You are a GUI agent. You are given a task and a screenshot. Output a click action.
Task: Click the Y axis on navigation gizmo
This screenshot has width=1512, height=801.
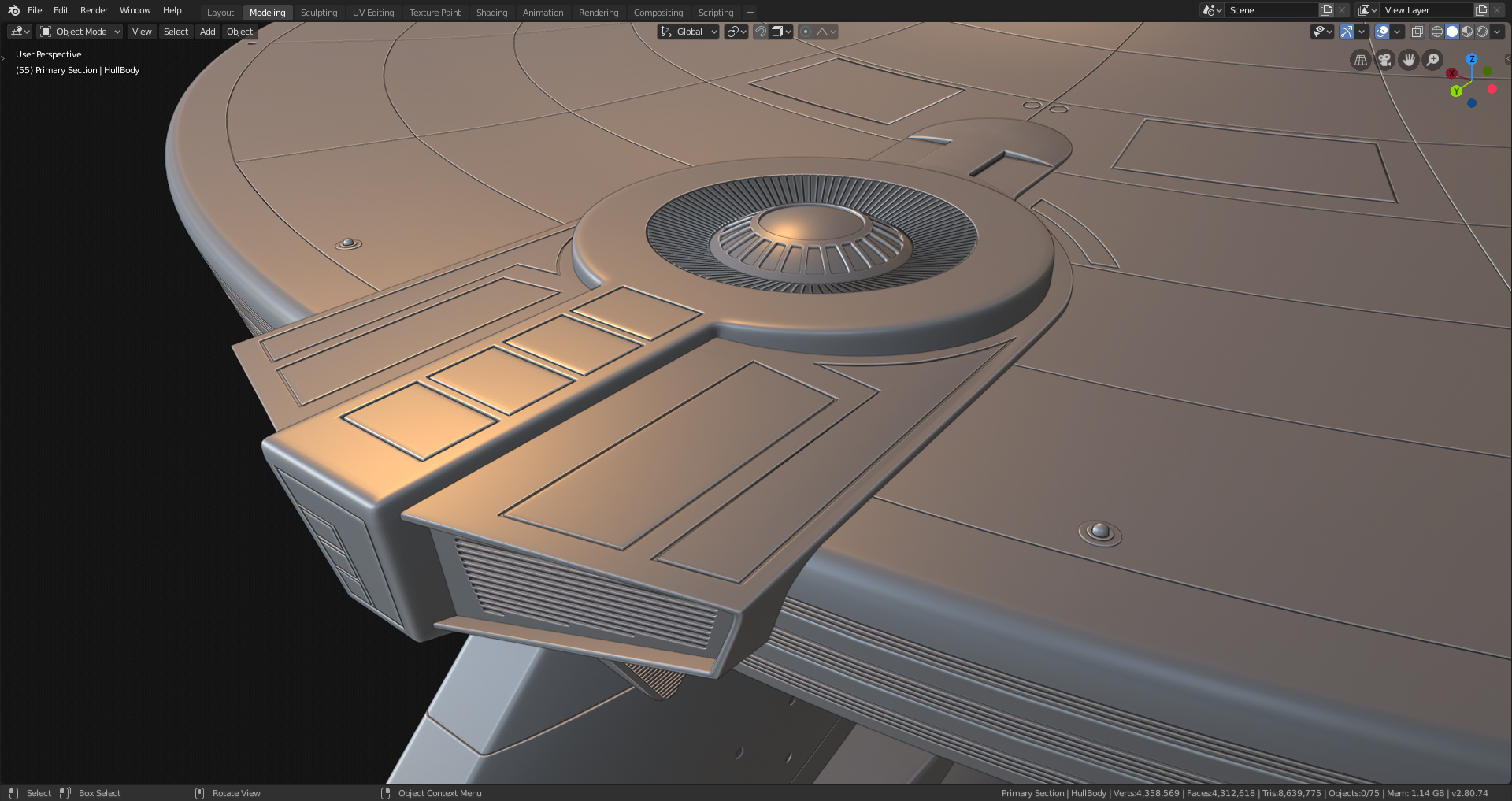(1456, 91)
